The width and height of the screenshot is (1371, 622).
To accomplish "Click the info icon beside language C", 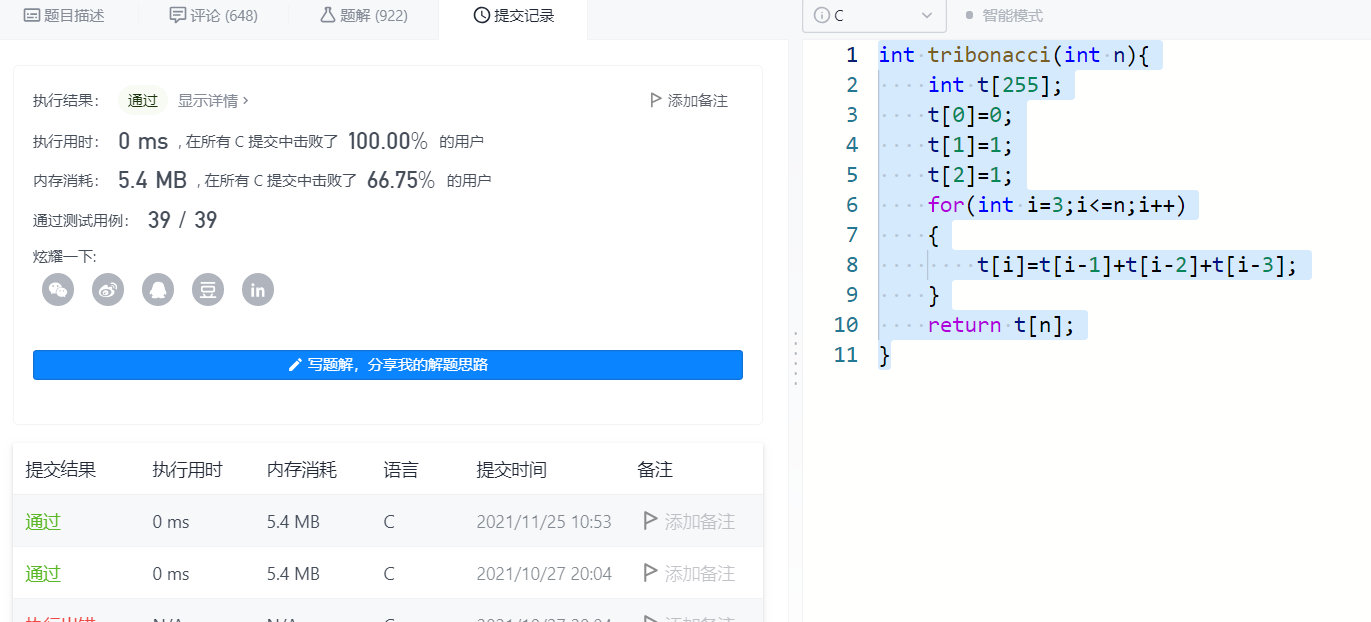I will 822,15.
